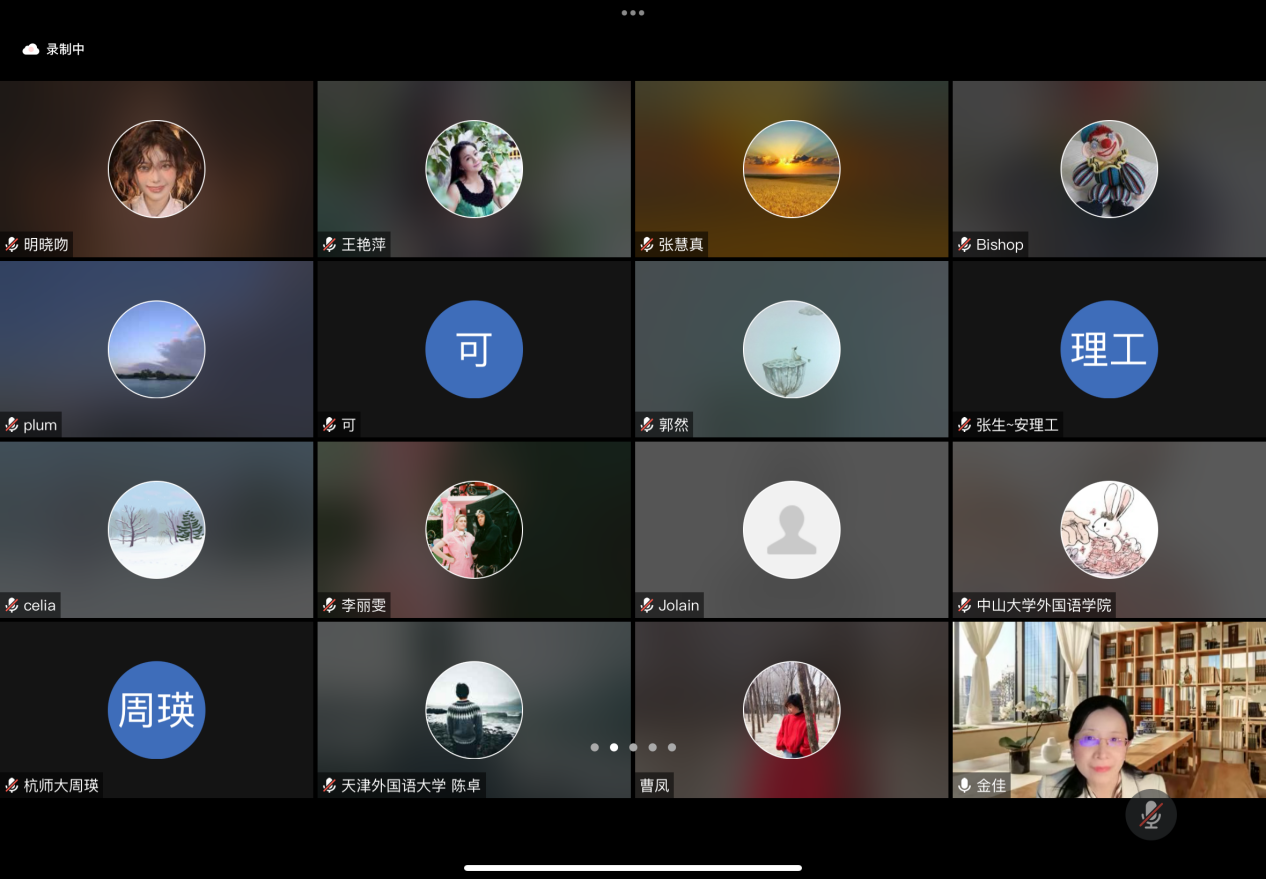The width and height of the screenshot is (1266, 879).
Task: Select 张慧真's sunset avatar
Action: tap(792, 169)
